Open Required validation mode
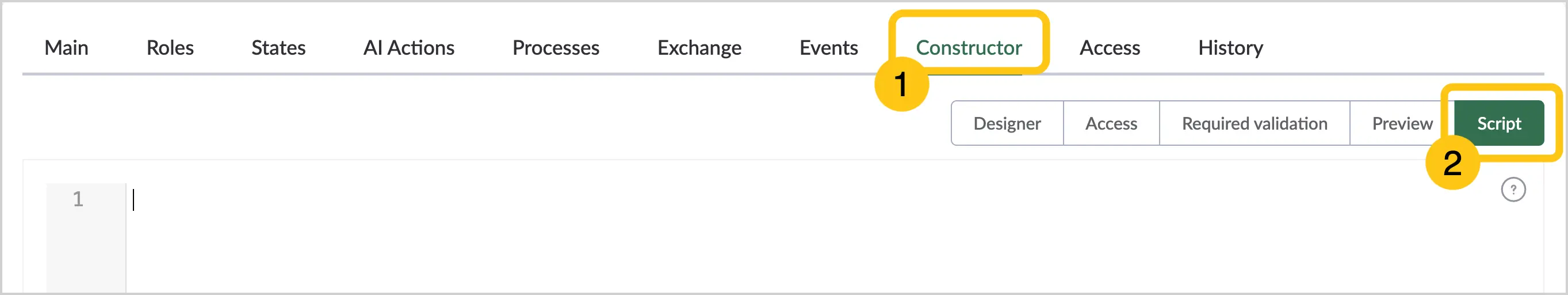 click(x=1255, y=123)
